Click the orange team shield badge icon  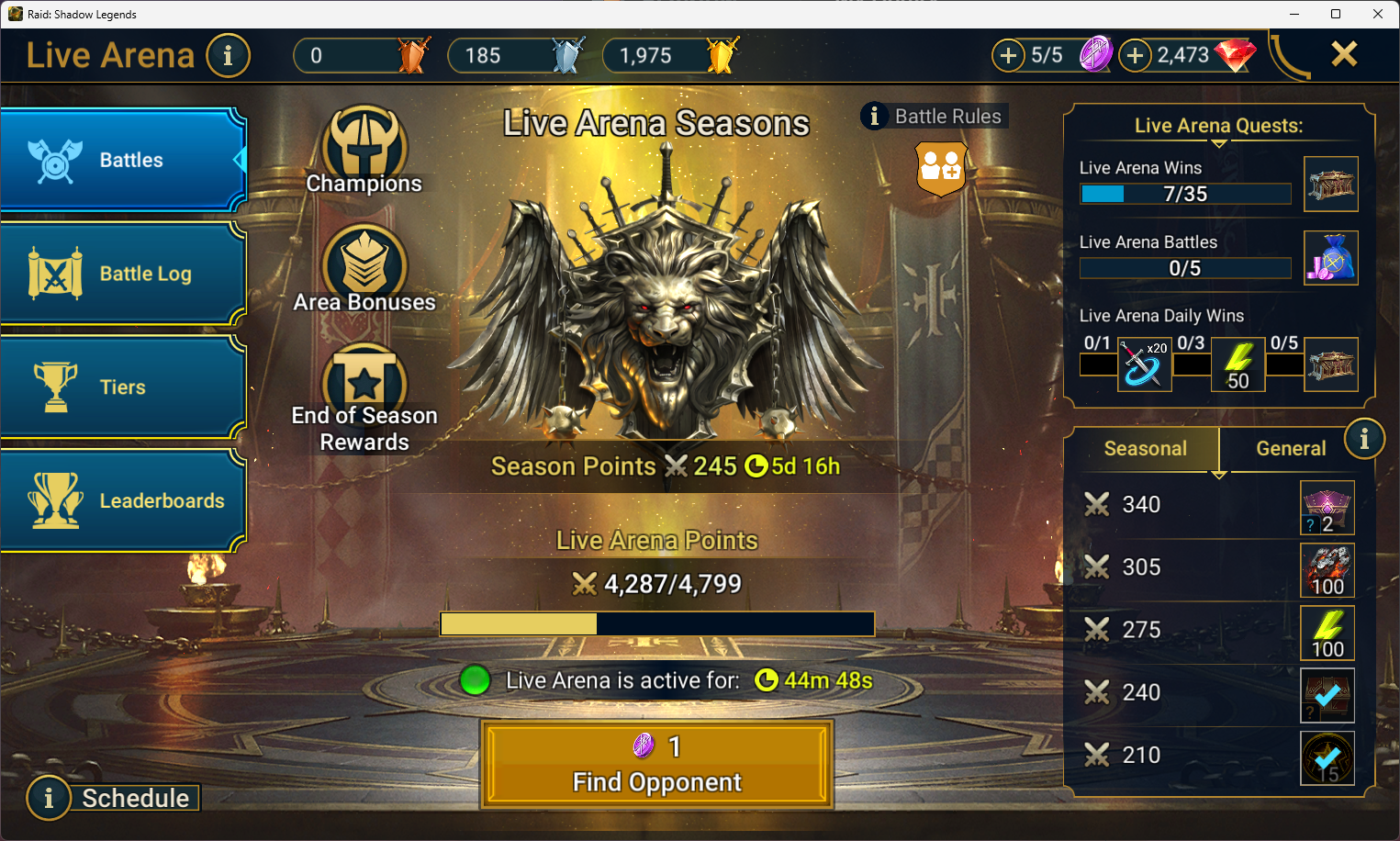[941, 168]
